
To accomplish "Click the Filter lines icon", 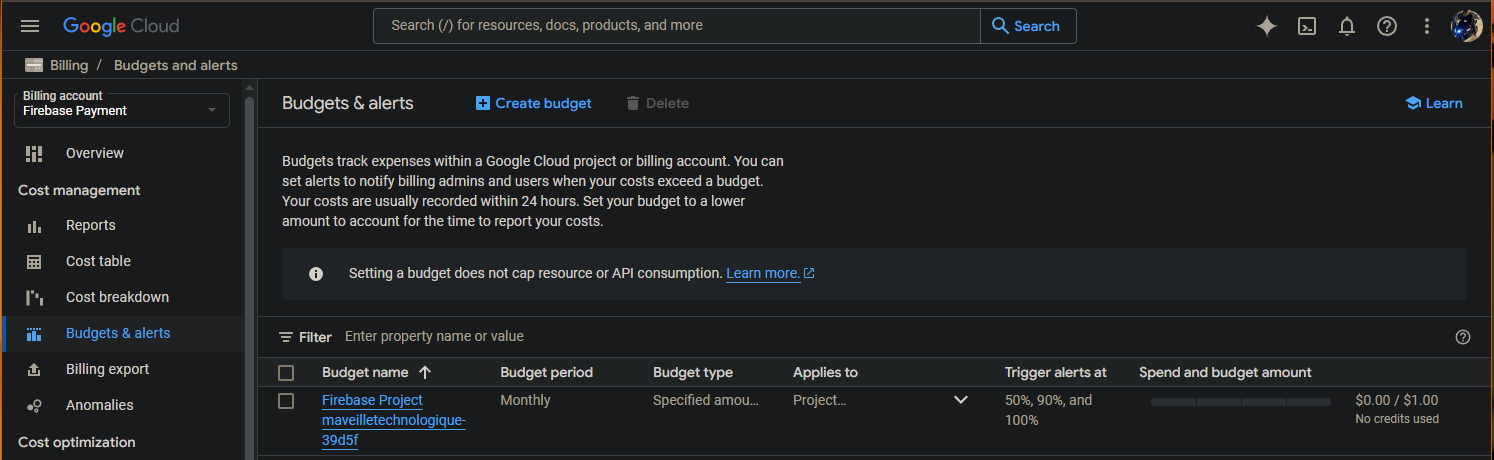I will pyautogui.click(x=286, y=337).
